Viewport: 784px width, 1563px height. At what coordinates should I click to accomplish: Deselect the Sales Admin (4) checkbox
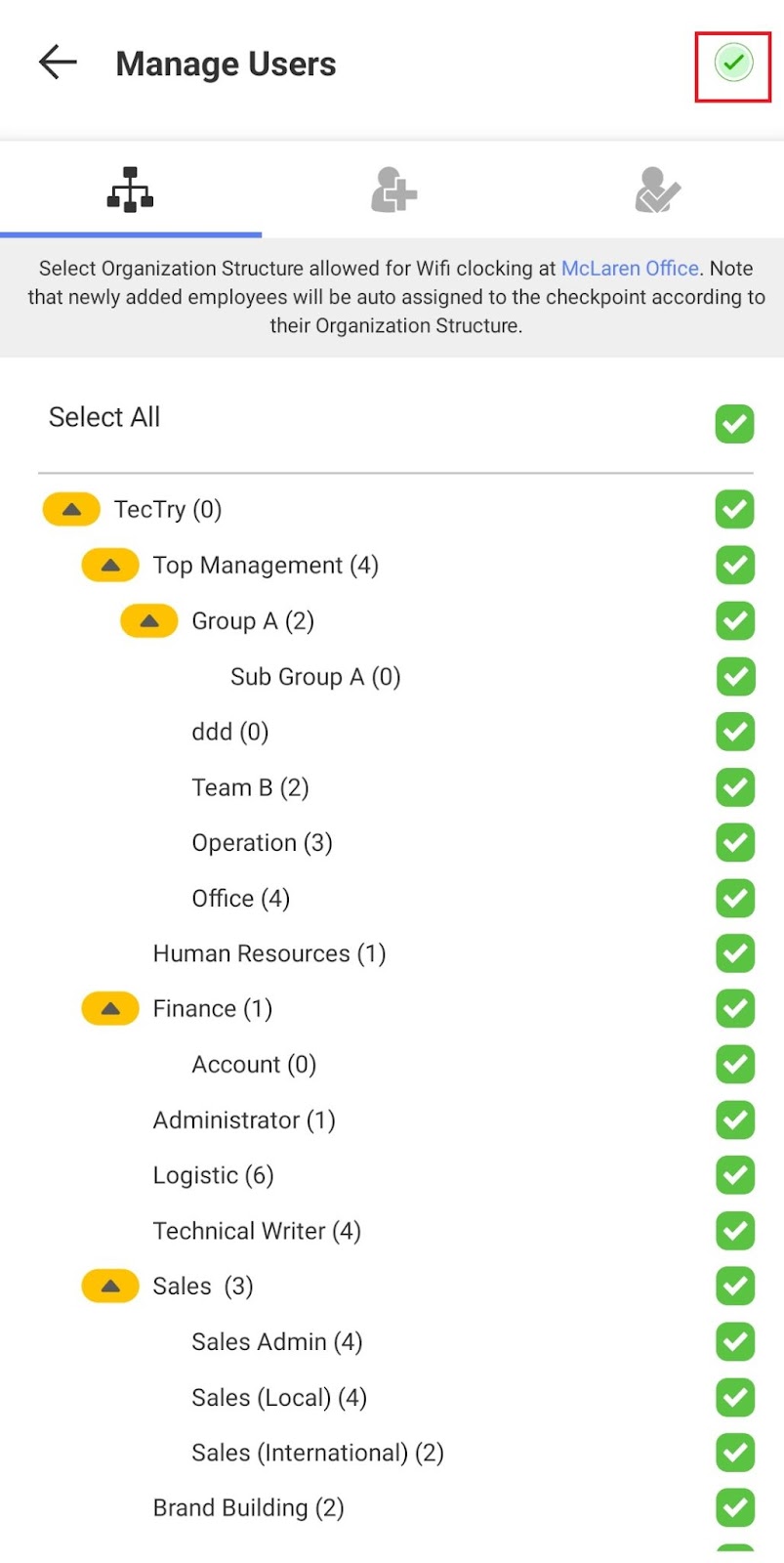734,1342
